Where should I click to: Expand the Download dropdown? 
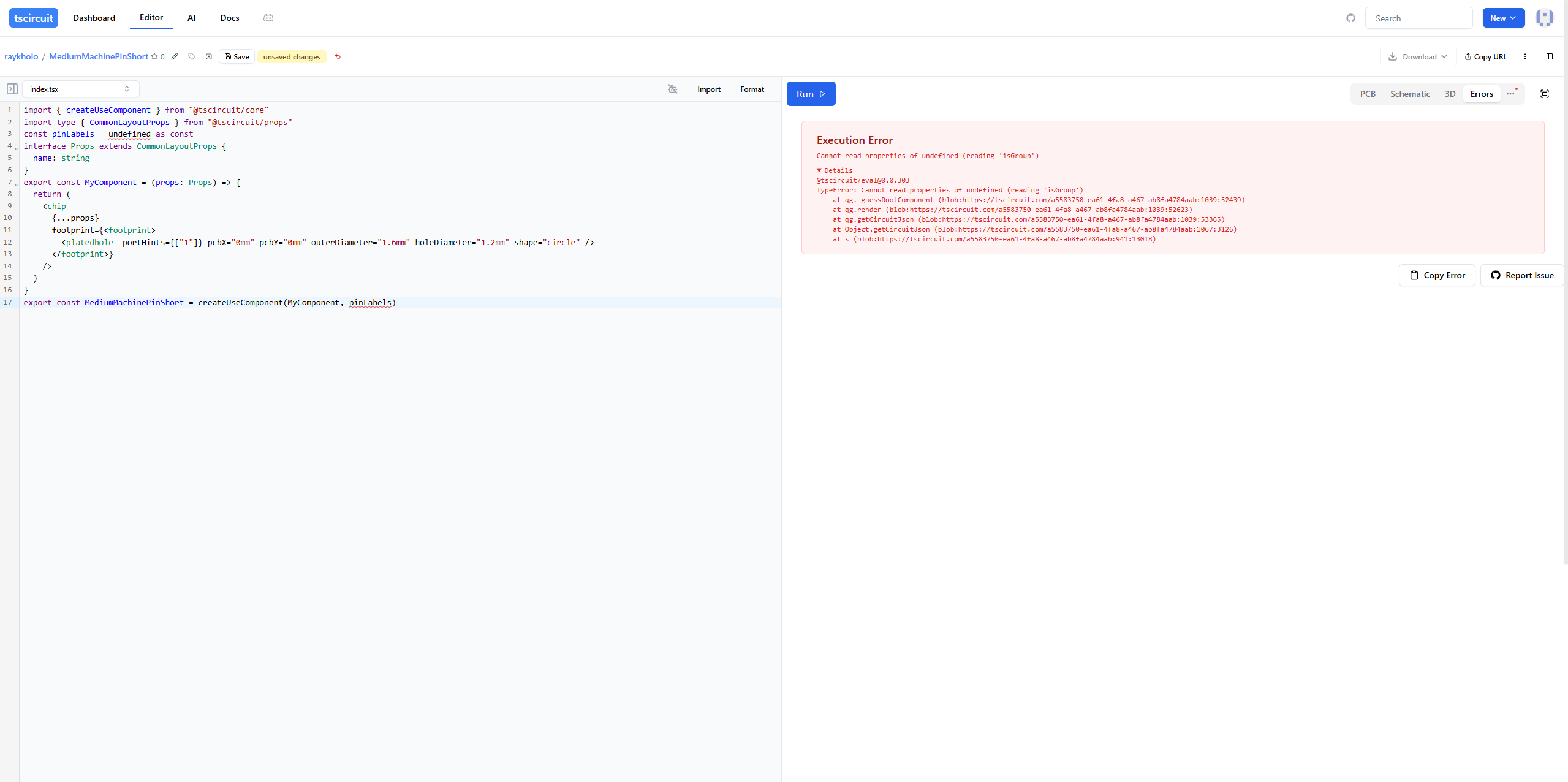point(1417,56)
